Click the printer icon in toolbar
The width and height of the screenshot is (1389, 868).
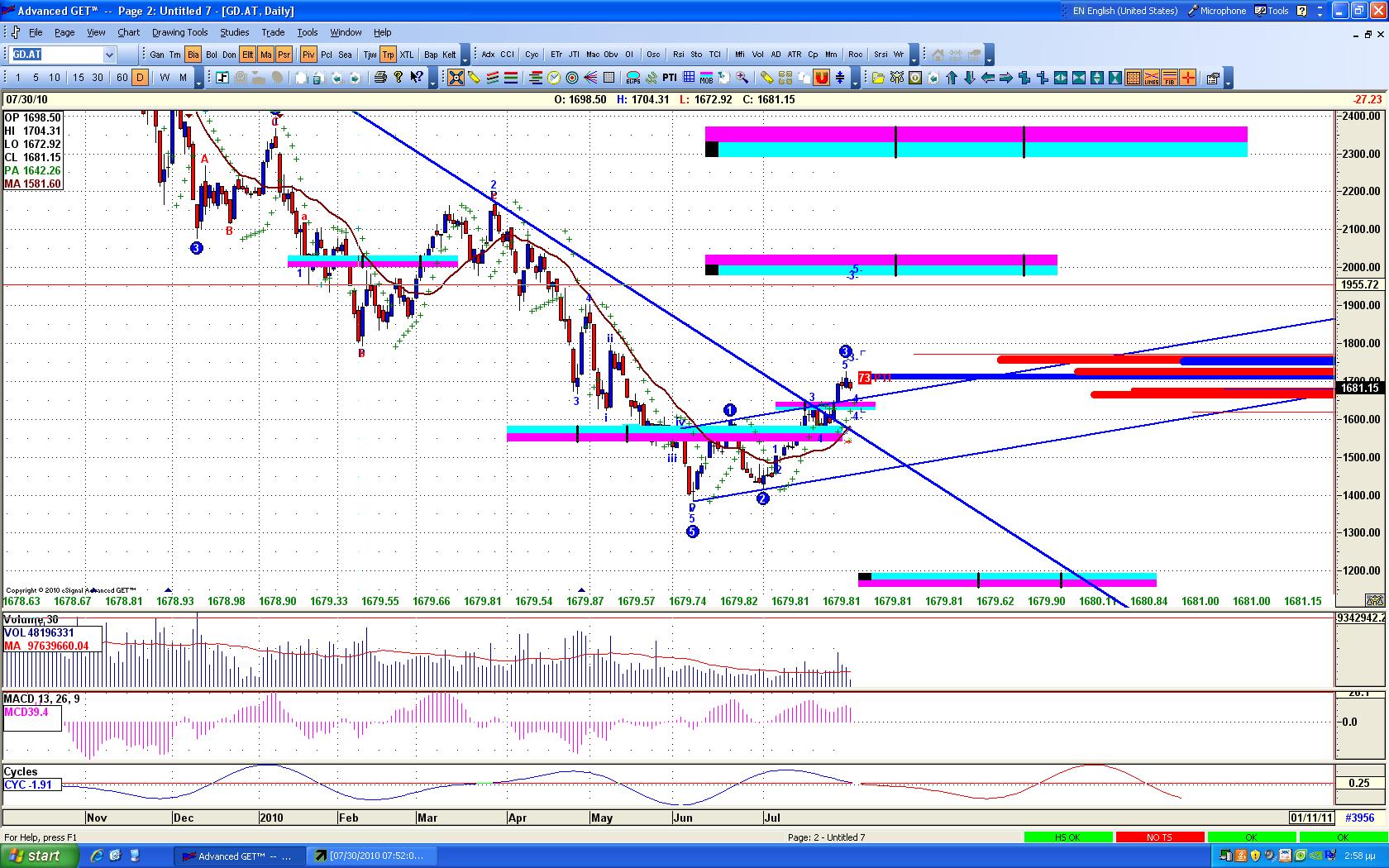380,78
